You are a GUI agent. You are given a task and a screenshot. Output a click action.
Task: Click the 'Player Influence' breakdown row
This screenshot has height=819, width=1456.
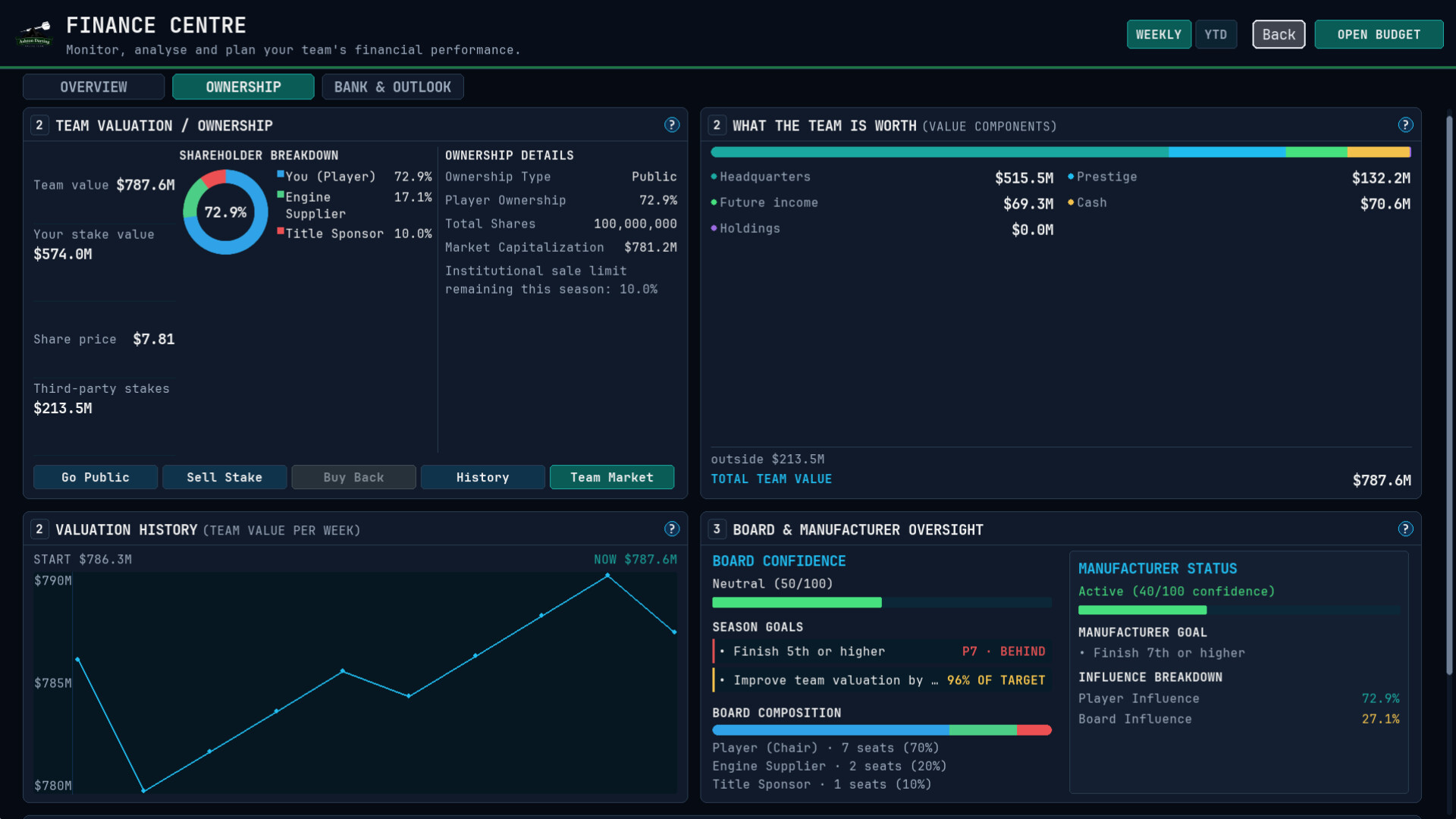coord(1239,698)
